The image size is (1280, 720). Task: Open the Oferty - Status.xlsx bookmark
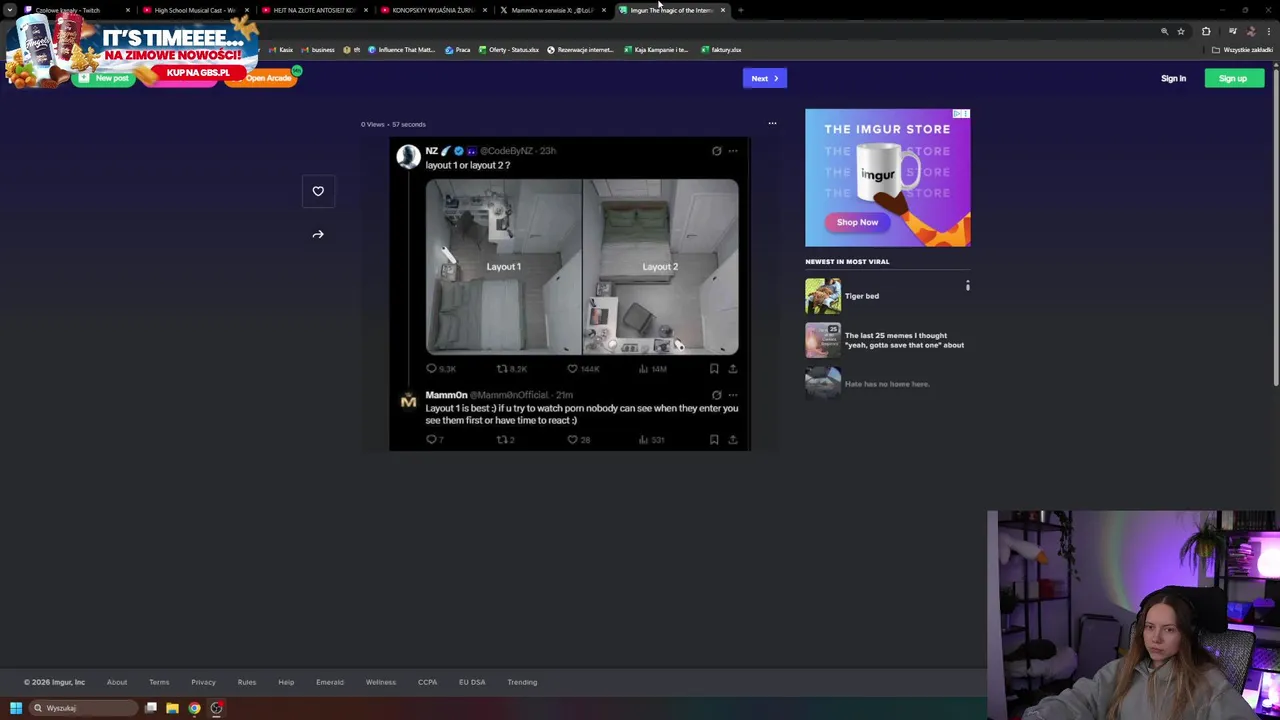pos(508,50)
